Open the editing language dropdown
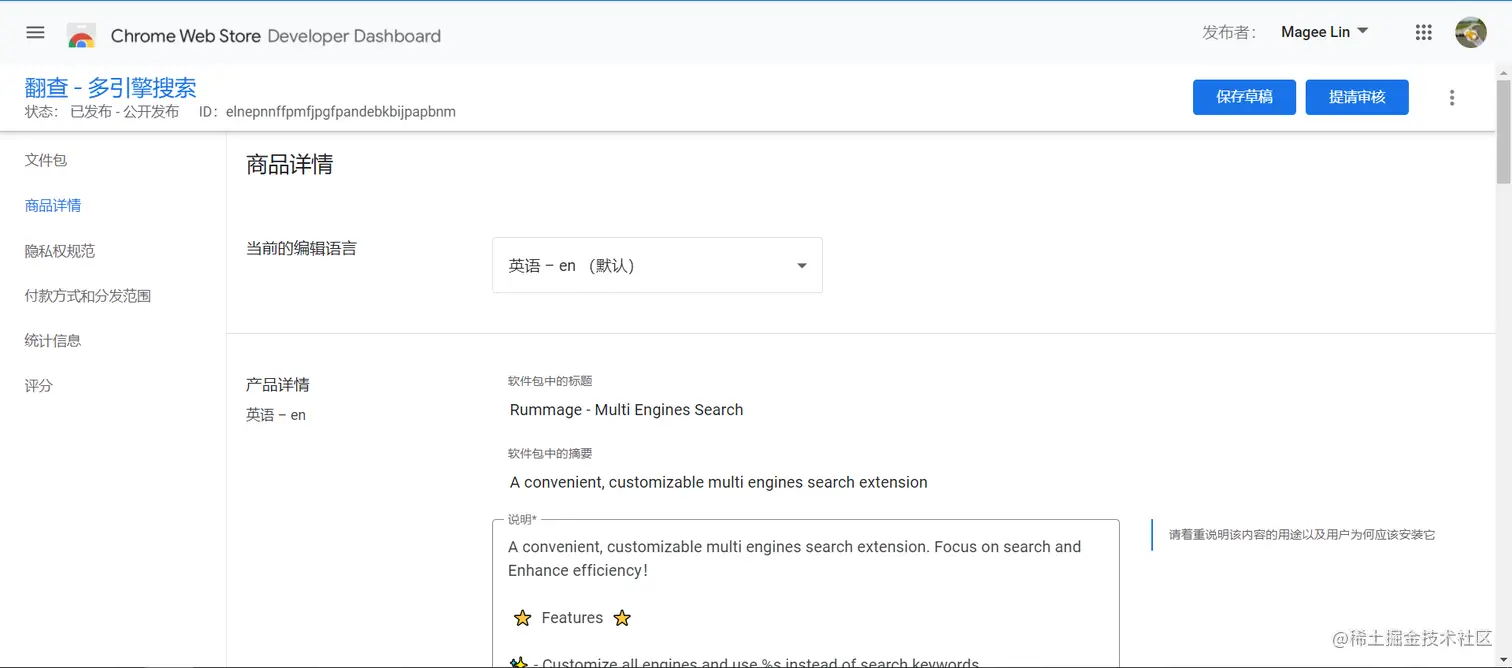 click(657, 265)
